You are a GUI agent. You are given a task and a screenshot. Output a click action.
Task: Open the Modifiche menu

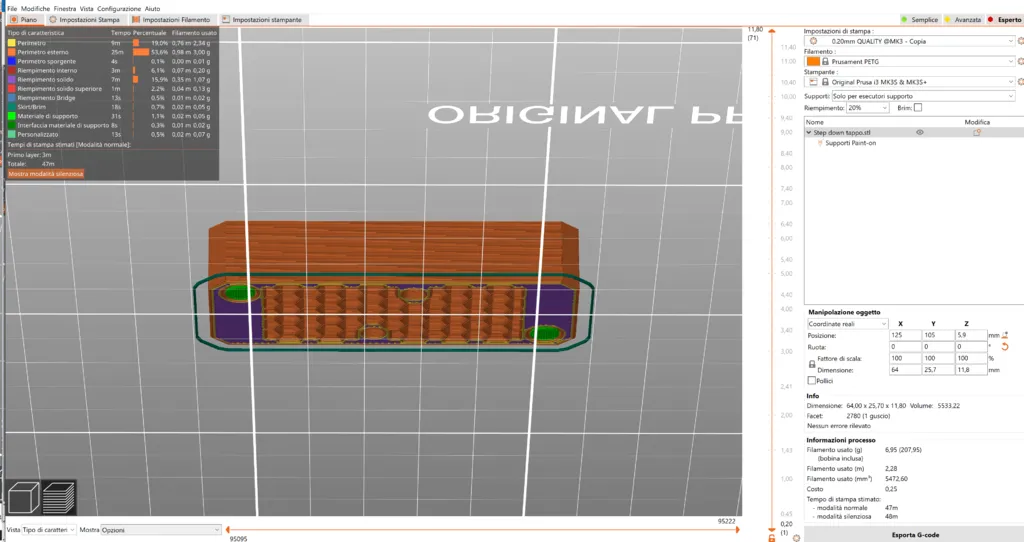coord(35,8)
